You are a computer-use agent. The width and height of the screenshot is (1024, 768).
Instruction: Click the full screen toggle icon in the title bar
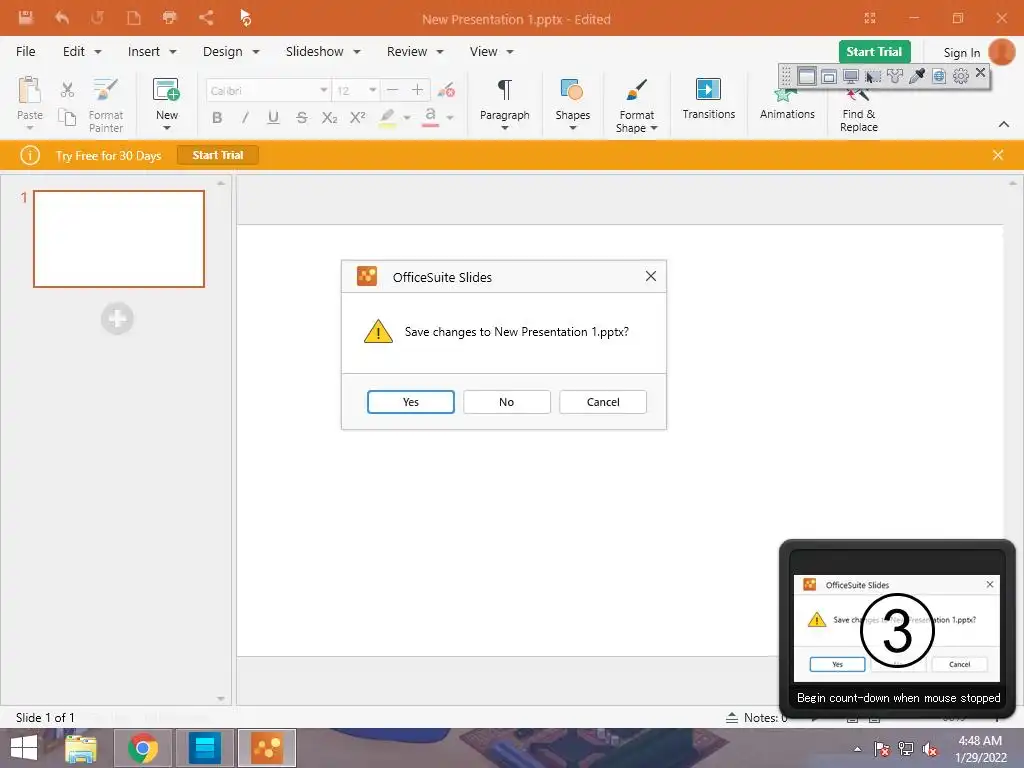870,18
